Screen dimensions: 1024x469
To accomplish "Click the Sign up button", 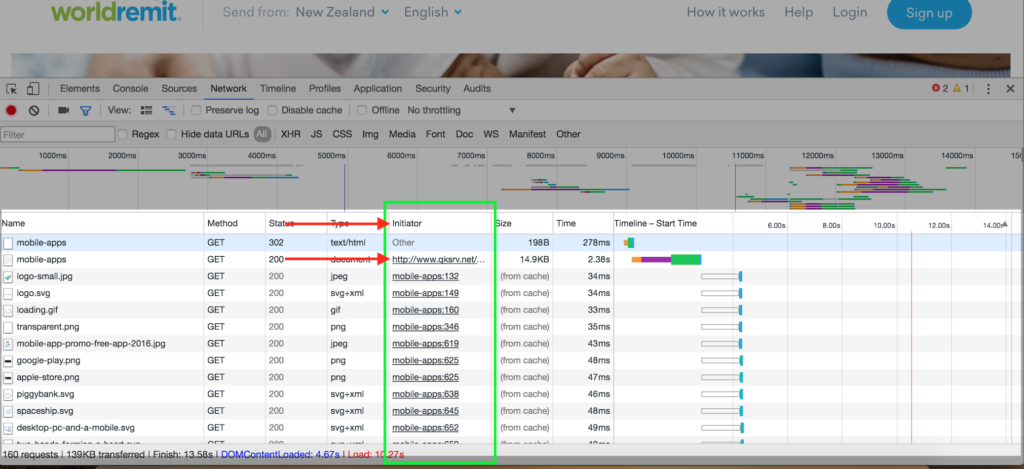I will 929,13.
